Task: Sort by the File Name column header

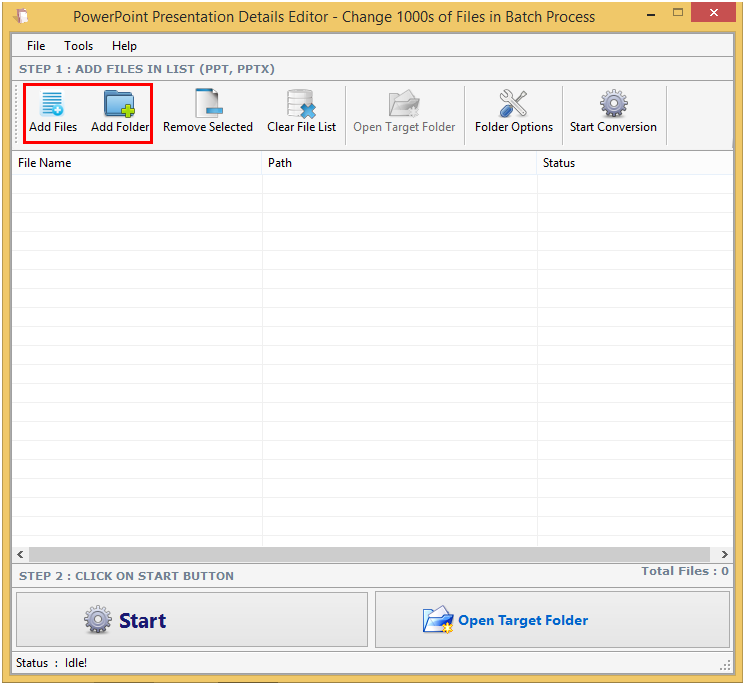Action: (x=137, y=163)
